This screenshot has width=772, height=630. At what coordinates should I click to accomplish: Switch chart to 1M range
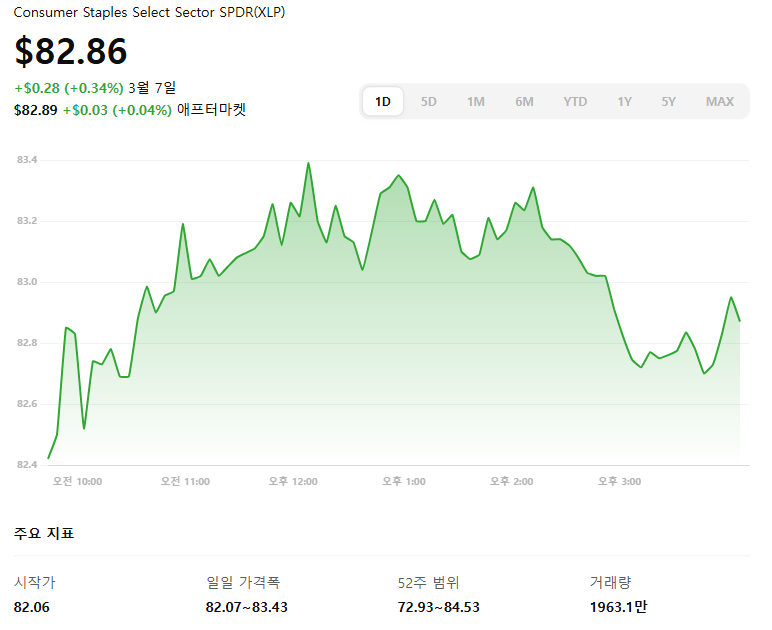point(476,101)
